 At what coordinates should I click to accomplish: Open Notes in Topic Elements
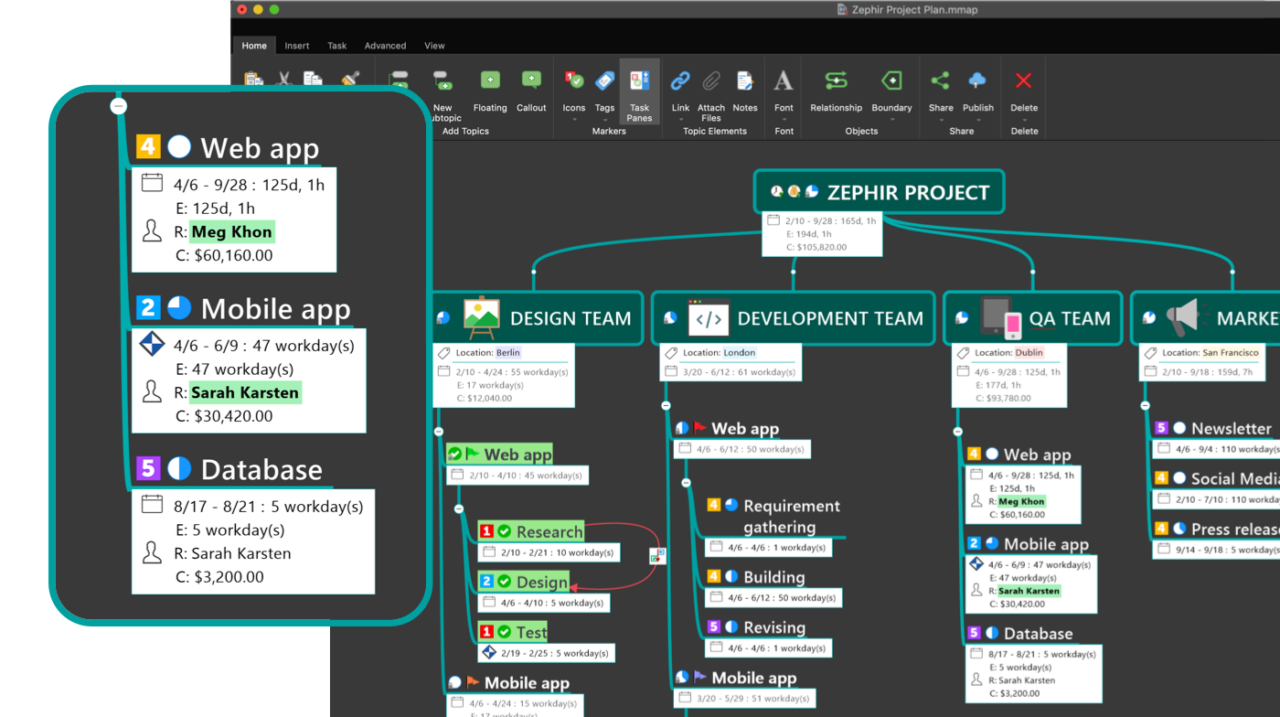coord(744,82)
